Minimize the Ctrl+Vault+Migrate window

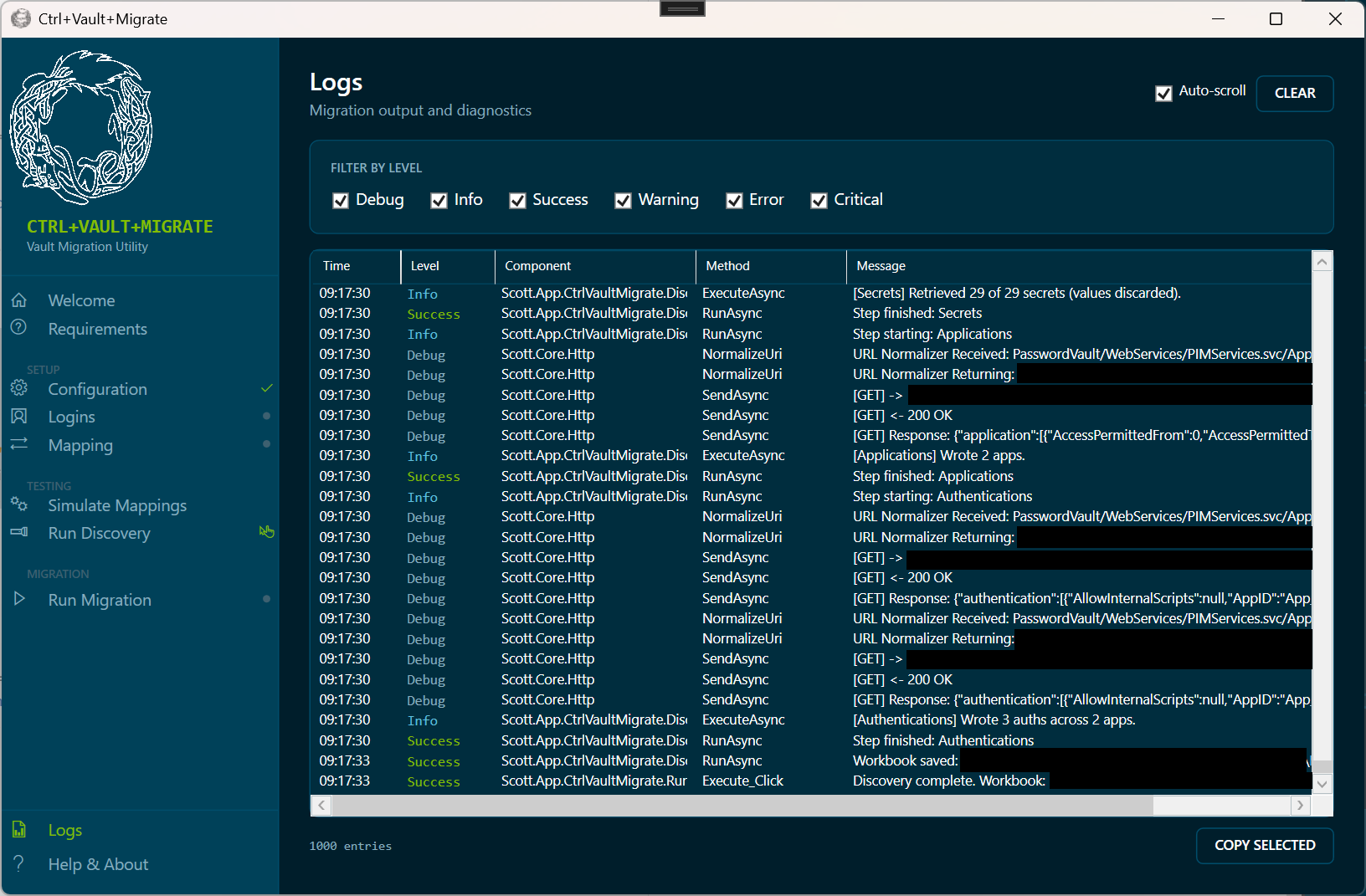[1218, 18]
